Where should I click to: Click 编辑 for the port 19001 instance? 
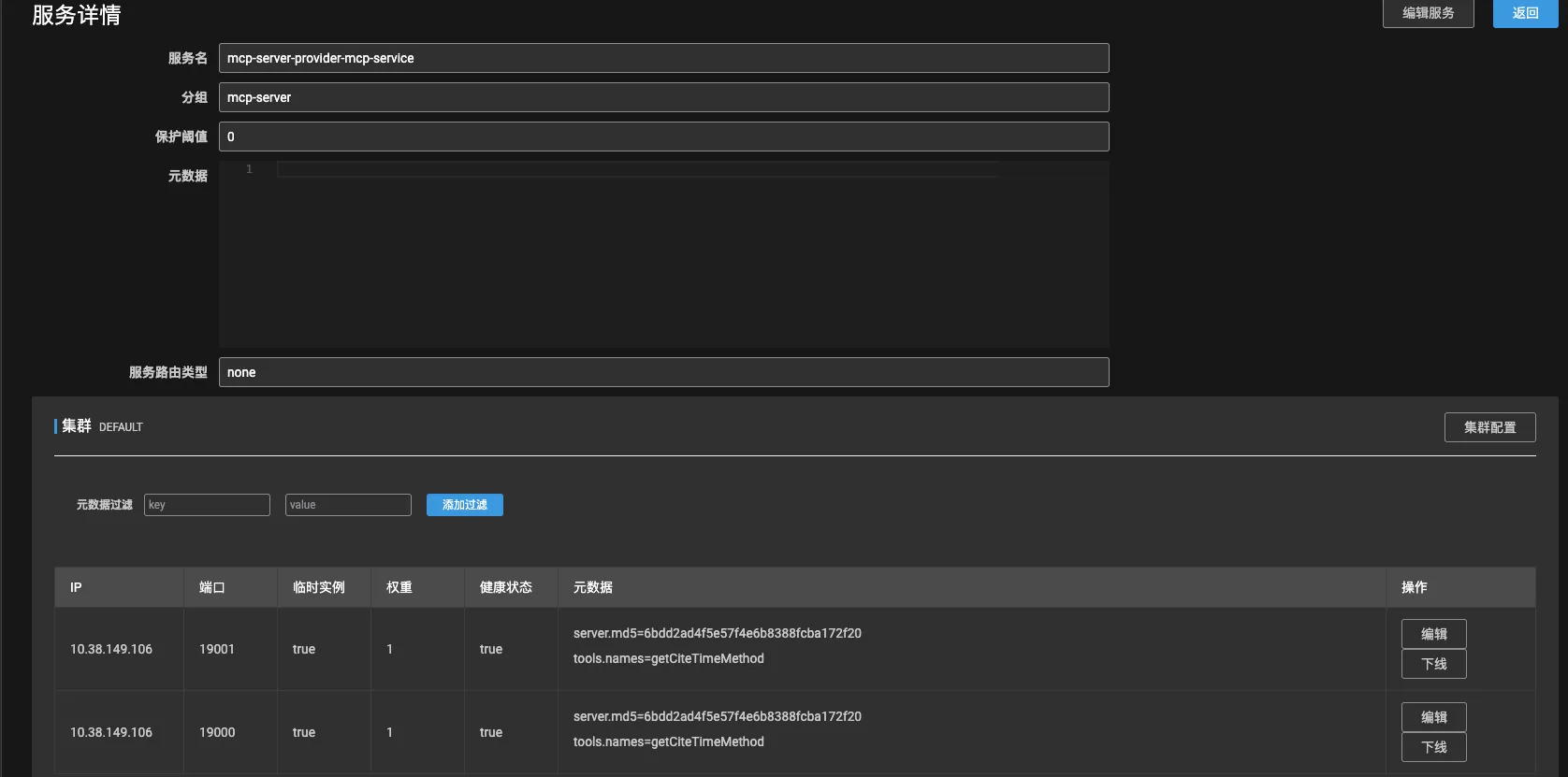click(x=1433, y=634)
